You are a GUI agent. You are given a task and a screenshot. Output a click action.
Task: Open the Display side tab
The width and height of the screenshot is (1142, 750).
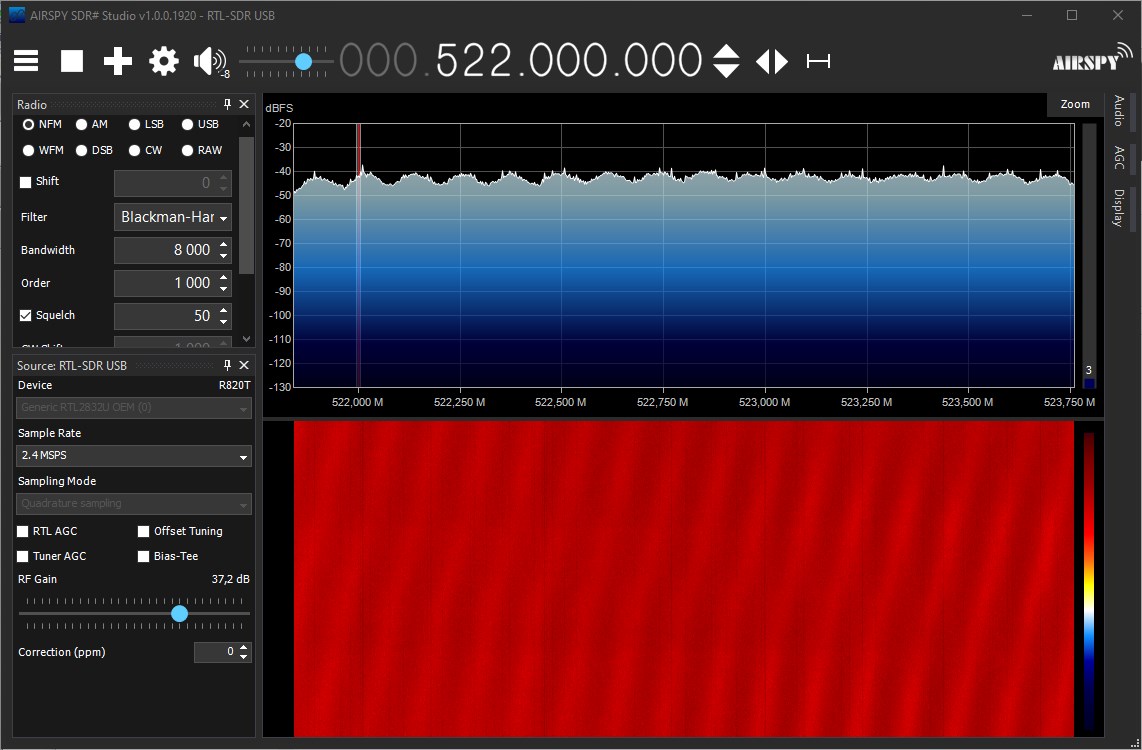1119,207
